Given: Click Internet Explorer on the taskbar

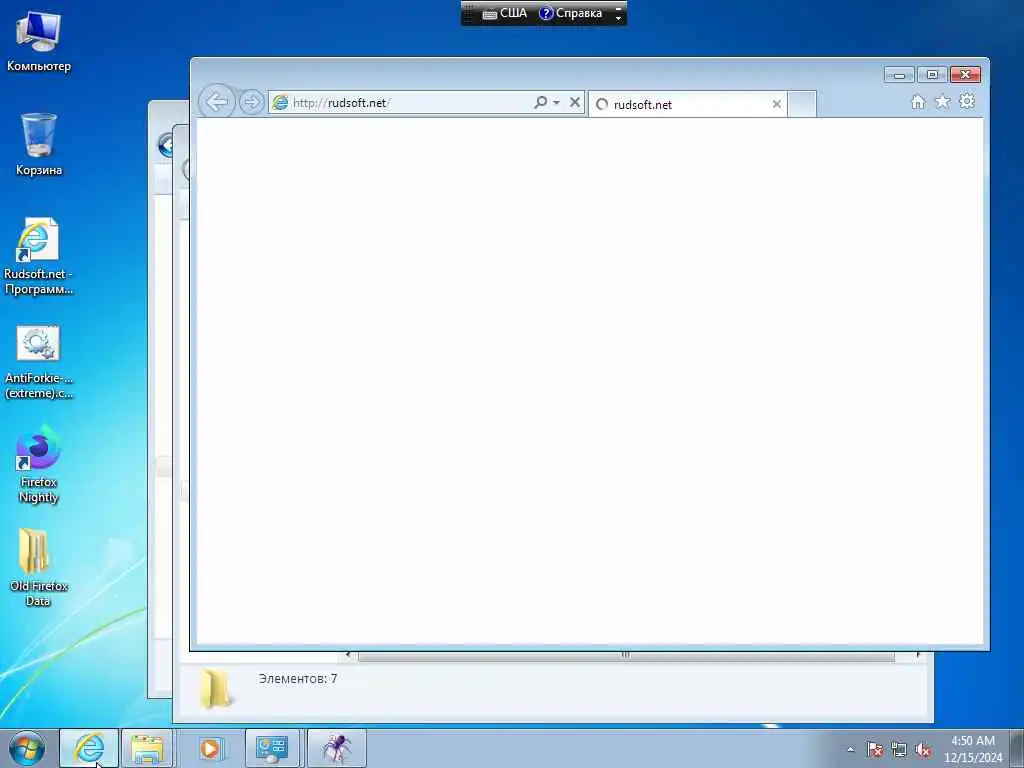Looking at the screenshot, I should point(89,748).
